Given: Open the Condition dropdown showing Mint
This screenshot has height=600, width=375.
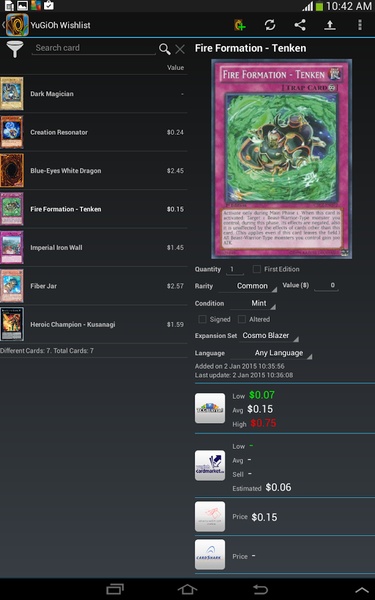Looking at the screenshot, I should click(253, 303).
